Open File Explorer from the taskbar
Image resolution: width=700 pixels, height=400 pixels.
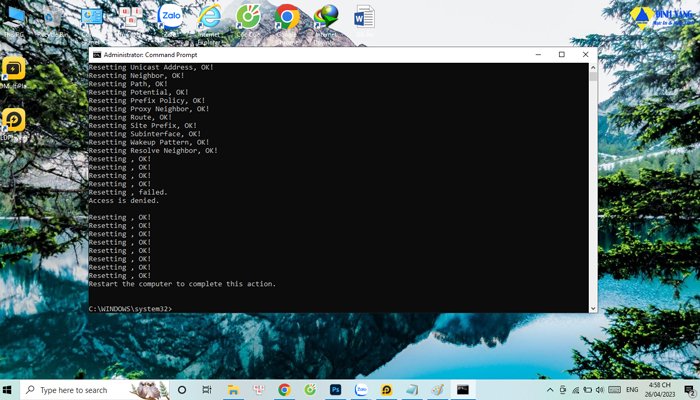pyautogui.click(x=232, y=389)
